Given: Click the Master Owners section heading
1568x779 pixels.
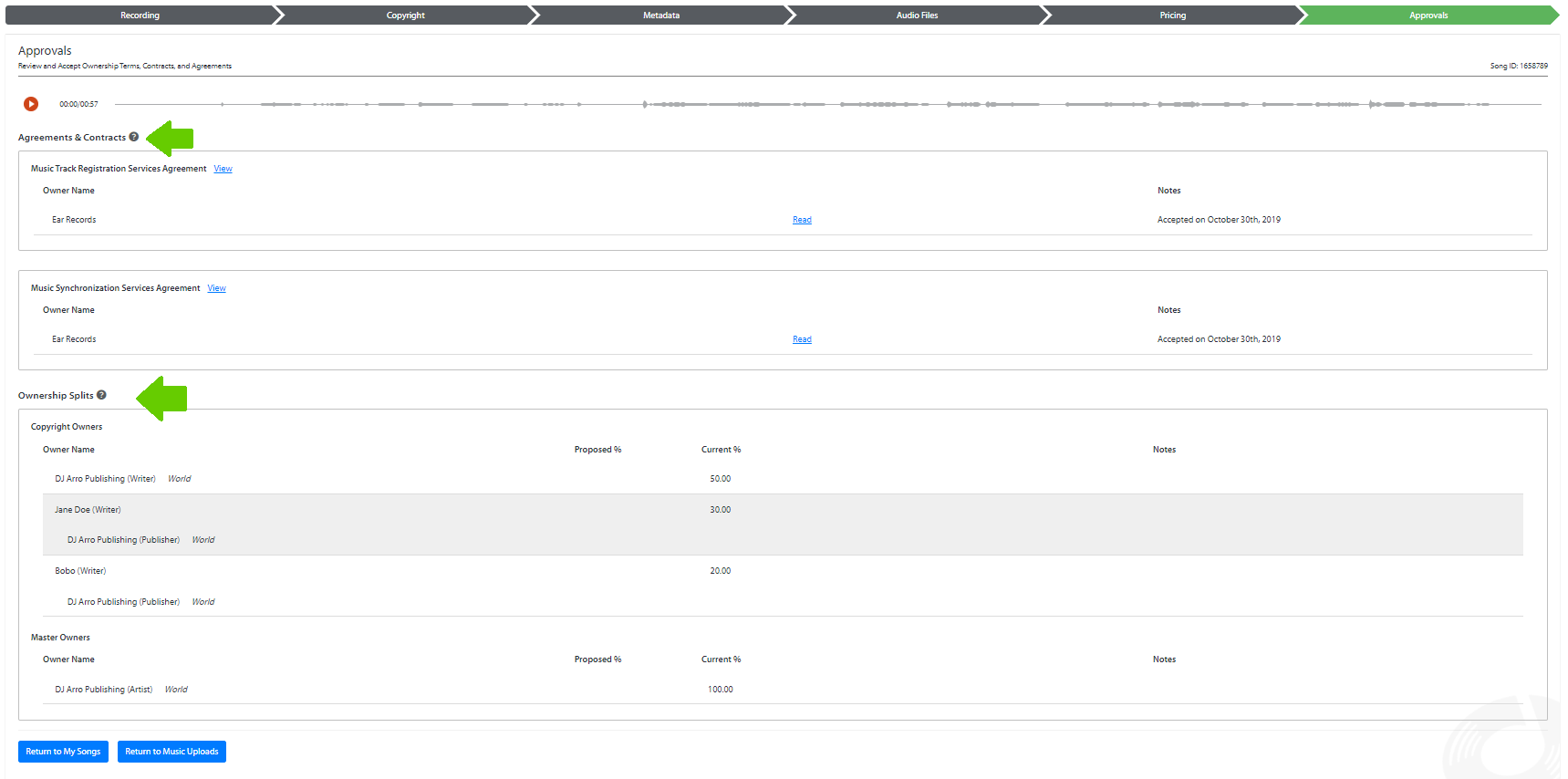Looking at the screenshot, I should click(60, 638).
